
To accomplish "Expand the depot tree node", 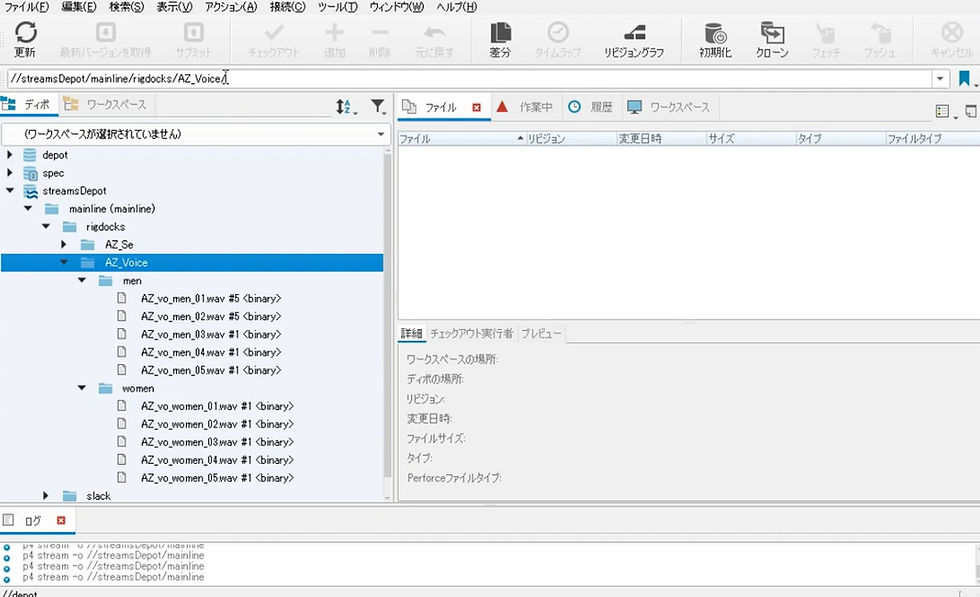I will pyautogui.click(x=9, y=154).
